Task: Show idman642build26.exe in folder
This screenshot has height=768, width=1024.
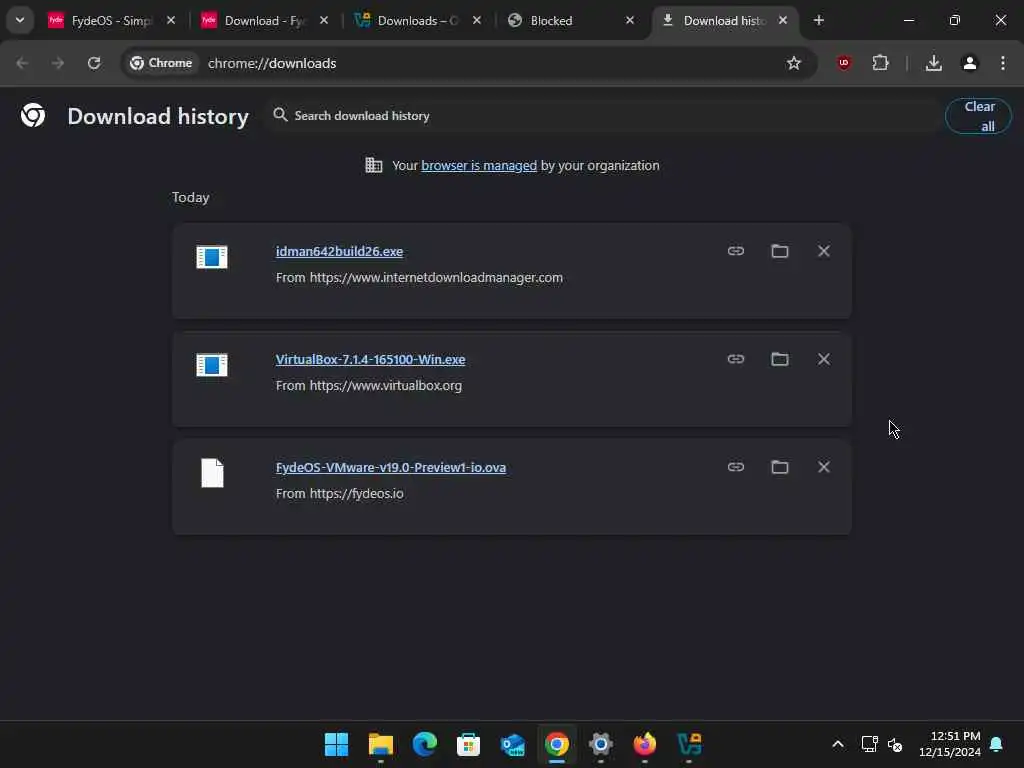Action: 779,251
